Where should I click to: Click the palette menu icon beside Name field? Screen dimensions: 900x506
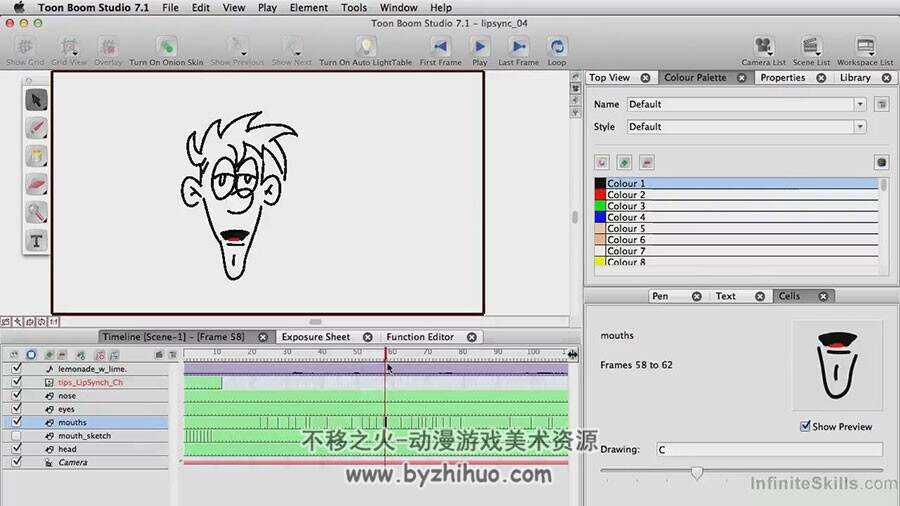coord(882,104)
